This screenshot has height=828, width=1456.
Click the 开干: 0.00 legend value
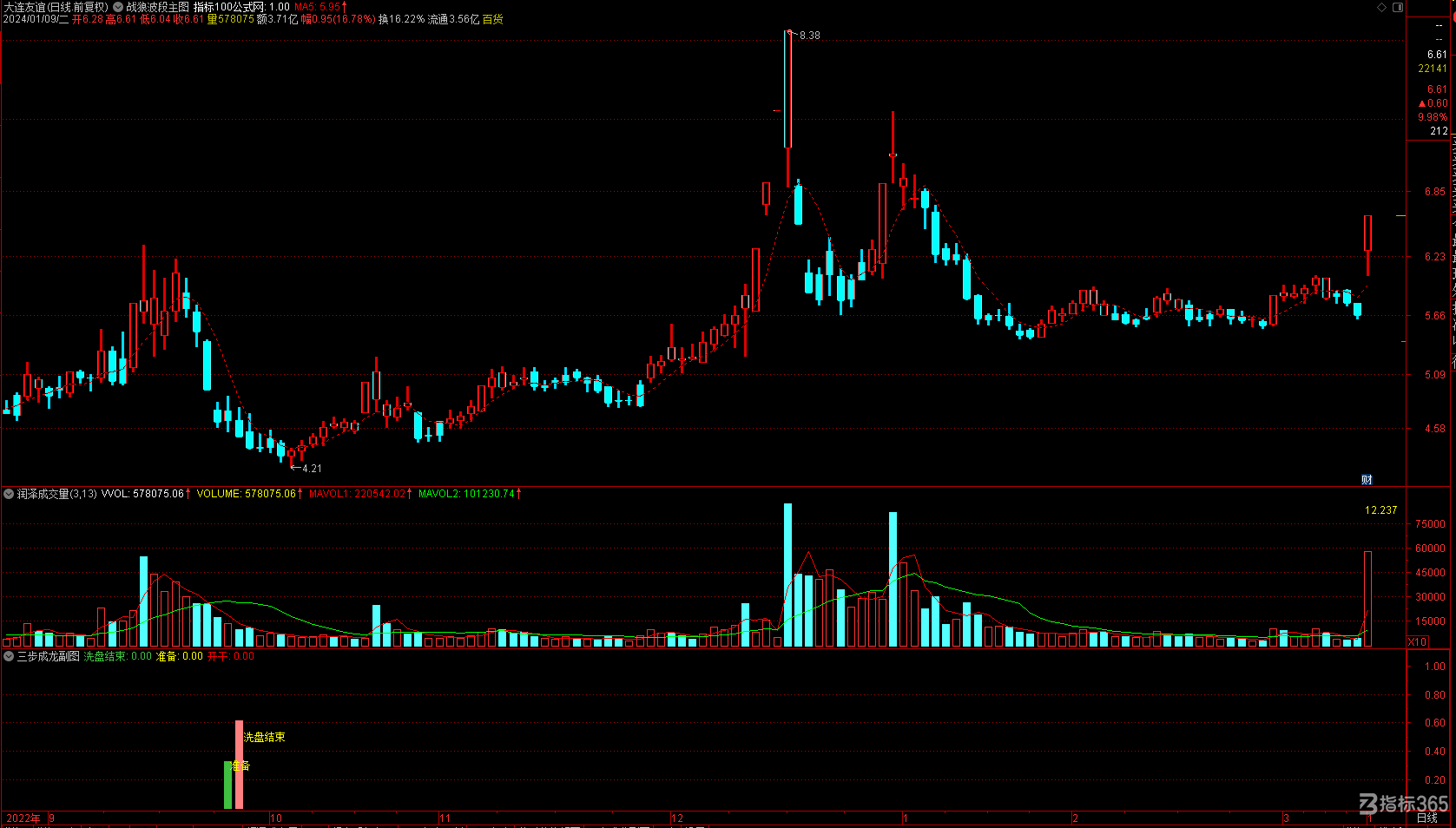231,656
